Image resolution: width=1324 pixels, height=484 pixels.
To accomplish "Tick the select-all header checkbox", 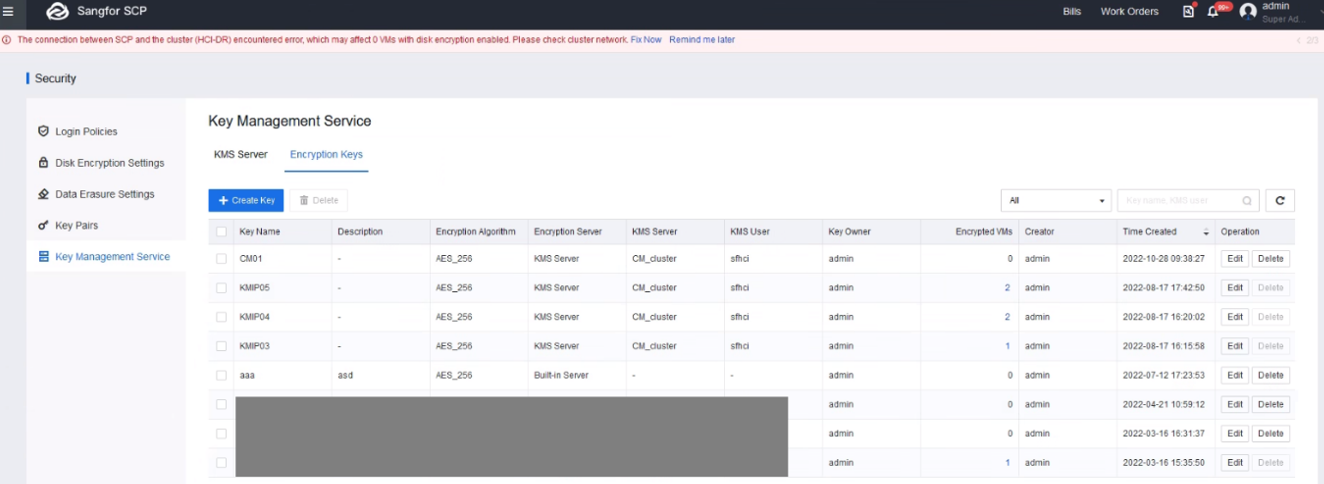I will click(221, 232).
